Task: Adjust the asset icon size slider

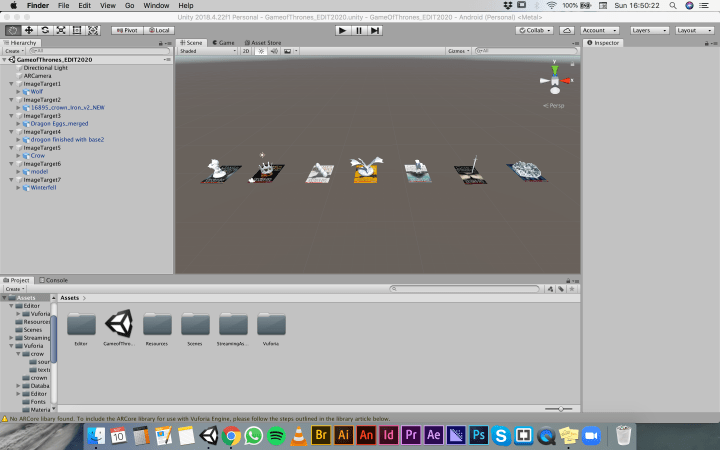Action: pos(559,409)
